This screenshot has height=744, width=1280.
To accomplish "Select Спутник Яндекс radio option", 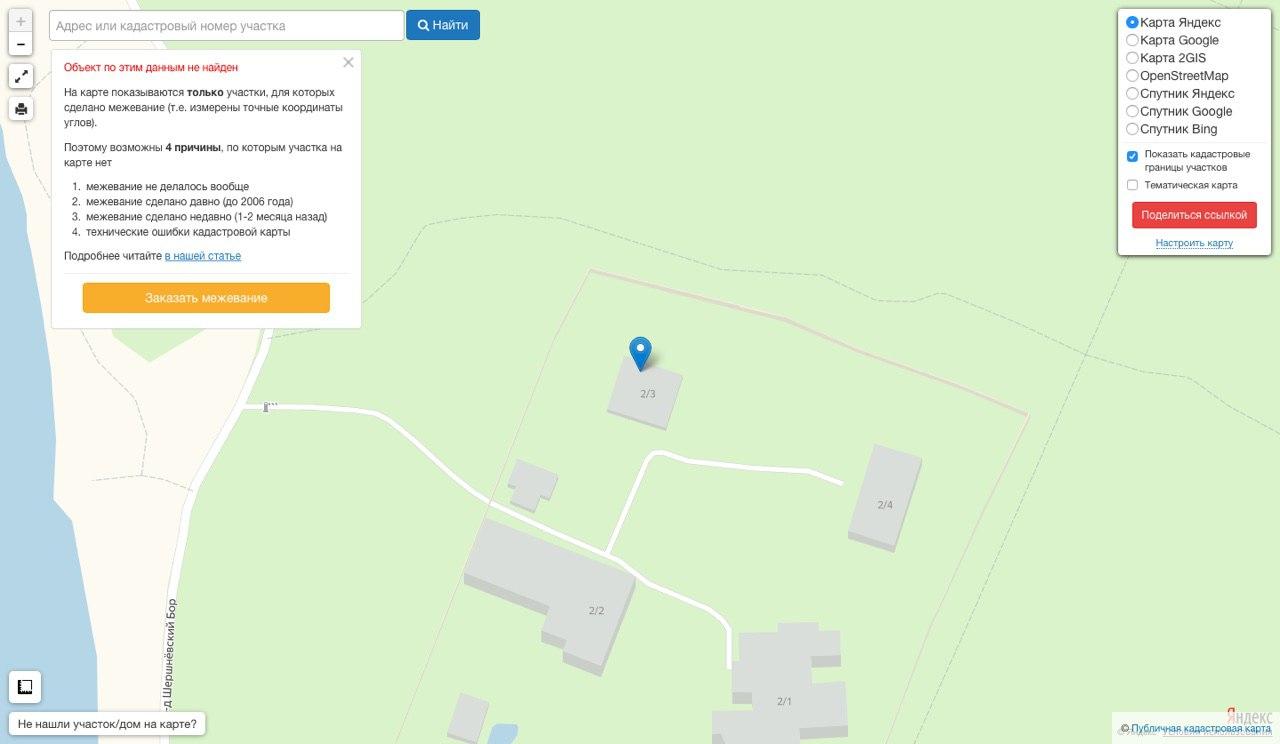I will [x=1132, y=93].
